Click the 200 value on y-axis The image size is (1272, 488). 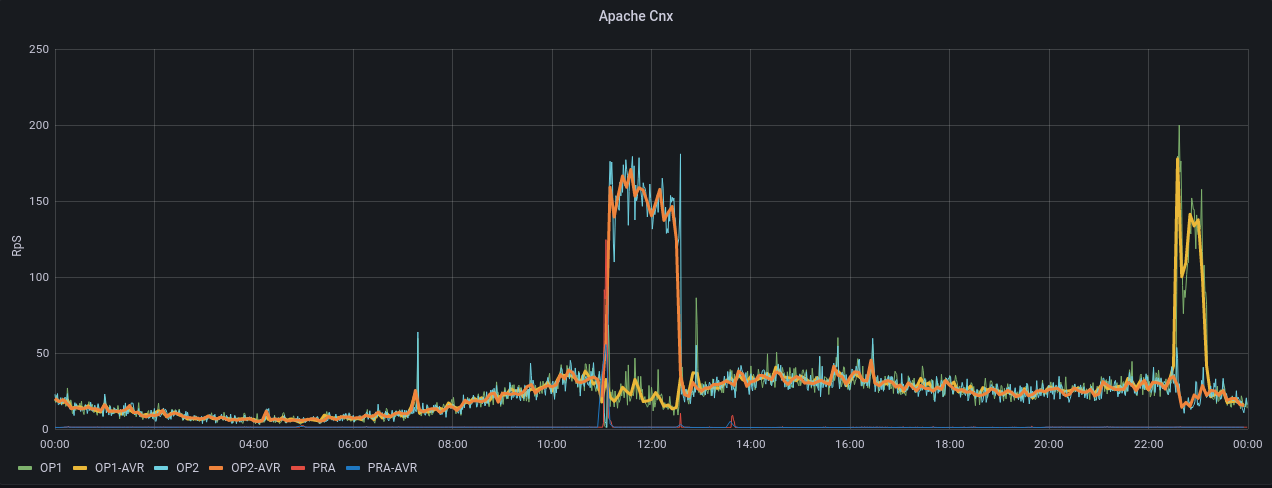pos(37,126)
